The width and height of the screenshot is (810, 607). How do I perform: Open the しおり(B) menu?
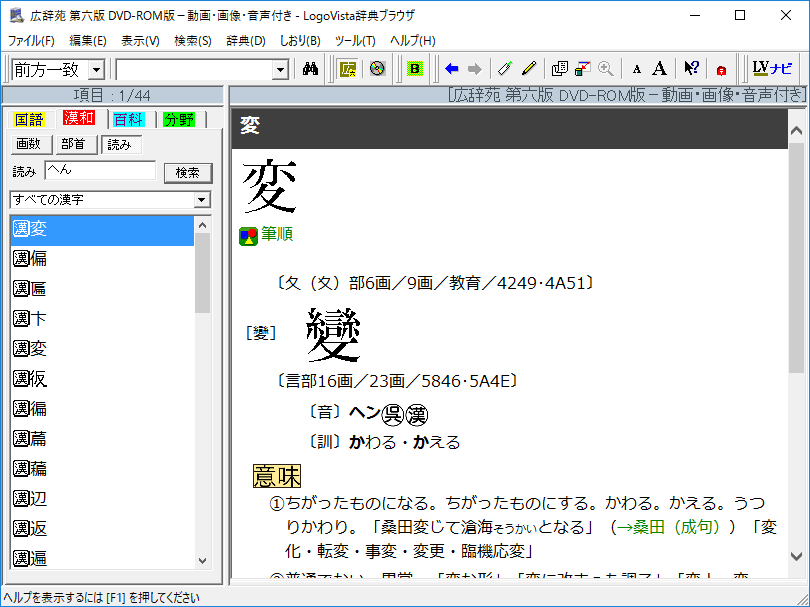tap(300, 41)
